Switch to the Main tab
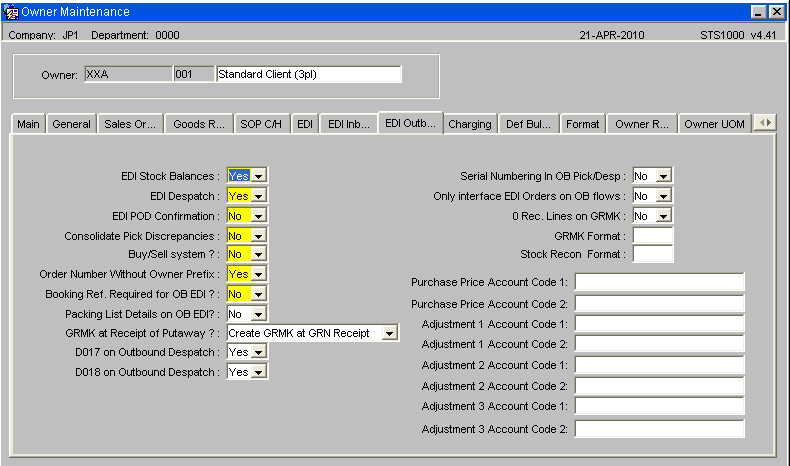 point(28,124)
